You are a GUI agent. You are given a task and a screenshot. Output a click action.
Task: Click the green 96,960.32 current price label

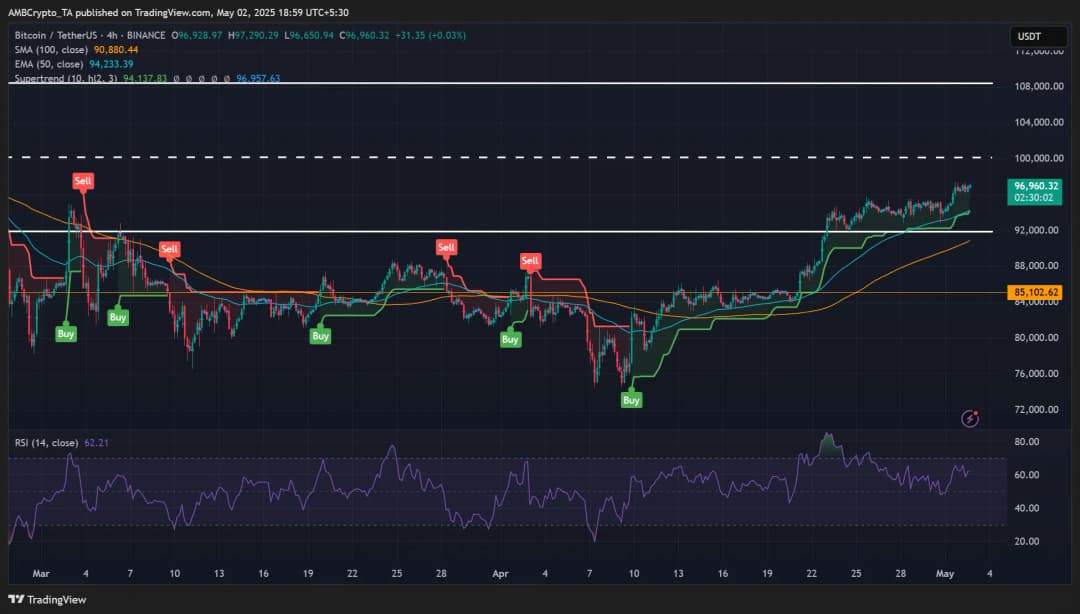tap(1036, 191)
